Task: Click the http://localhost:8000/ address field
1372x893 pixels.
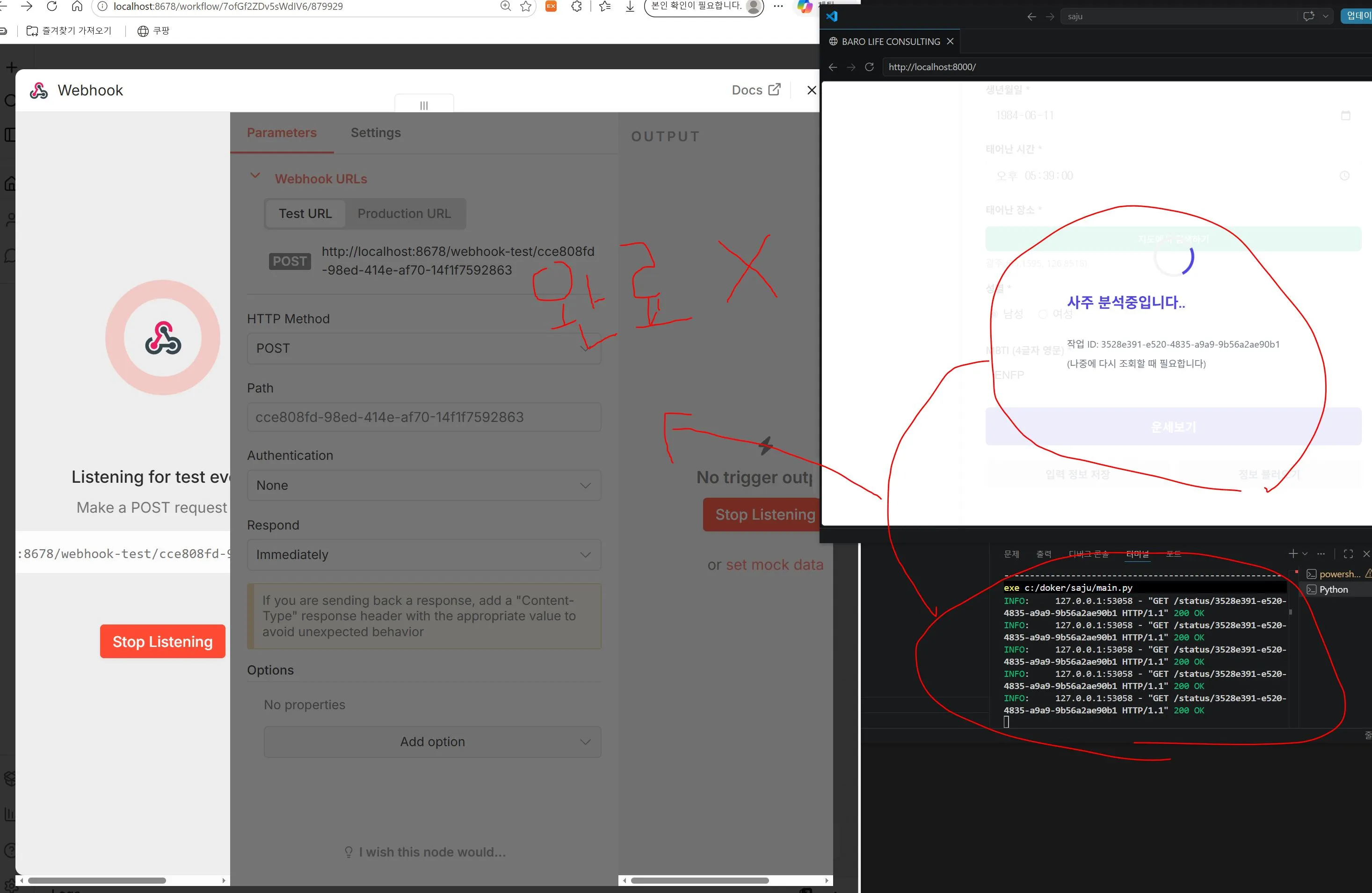Action: (1127, 67)
